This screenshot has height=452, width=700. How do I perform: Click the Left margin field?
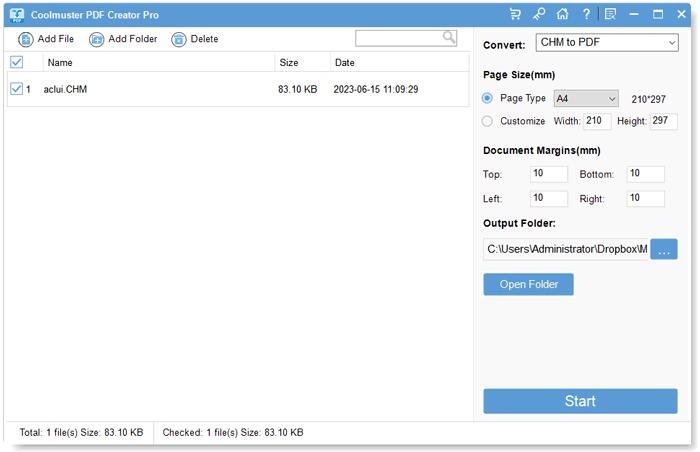pos(549,198)
